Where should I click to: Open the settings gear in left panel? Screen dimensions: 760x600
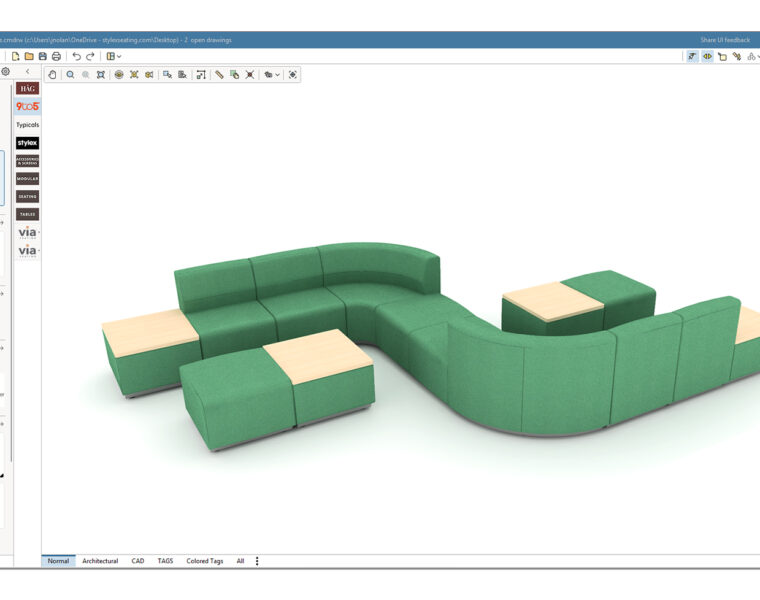click(x=6, y=72)
